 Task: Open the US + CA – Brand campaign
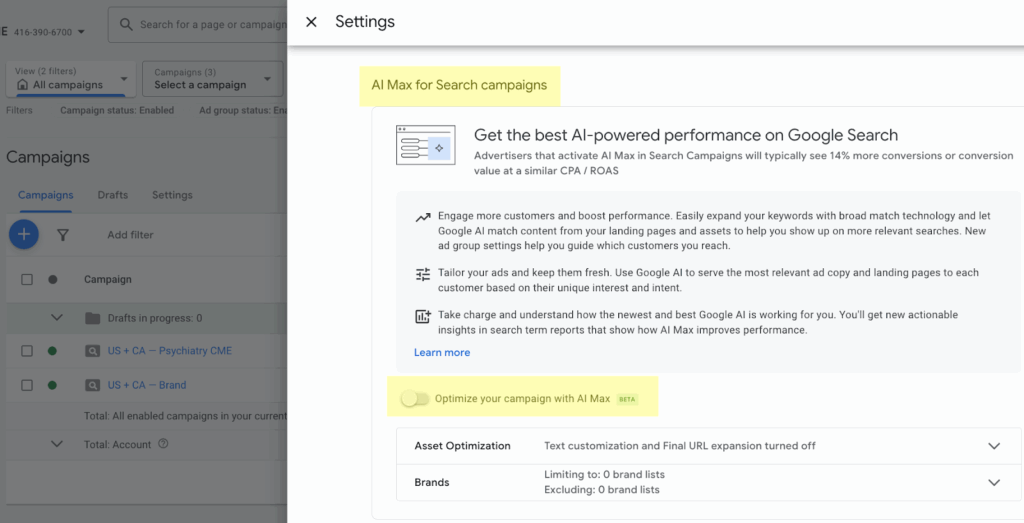pos(147,385)
